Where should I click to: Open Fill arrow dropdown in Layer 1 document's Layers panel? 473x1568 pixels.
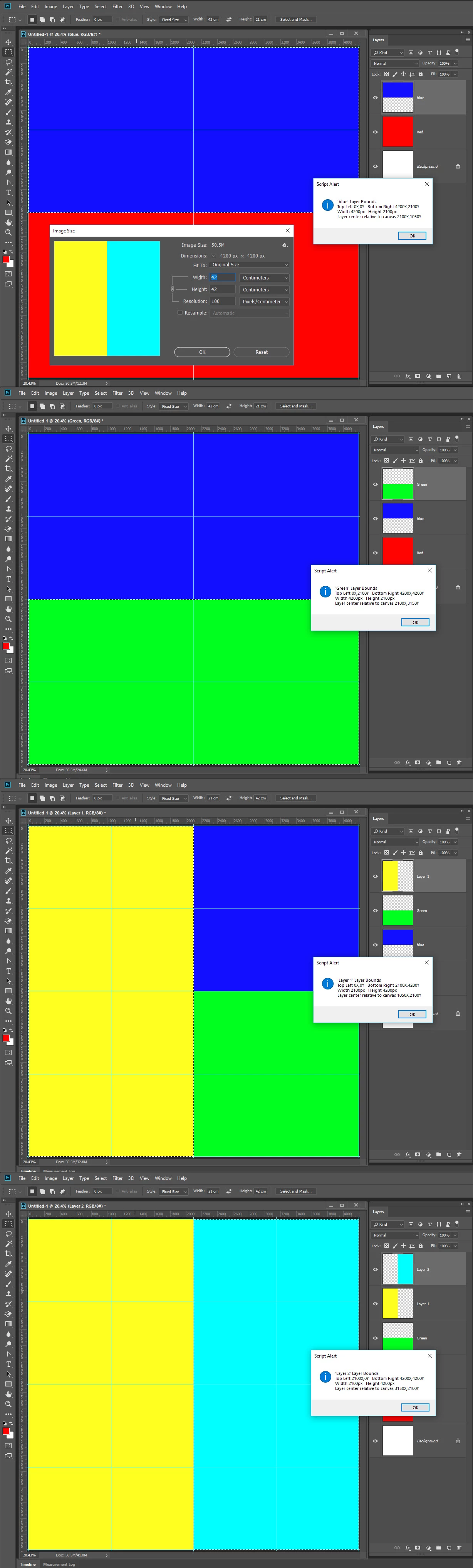pyautogui.click(x=455, y=853)
